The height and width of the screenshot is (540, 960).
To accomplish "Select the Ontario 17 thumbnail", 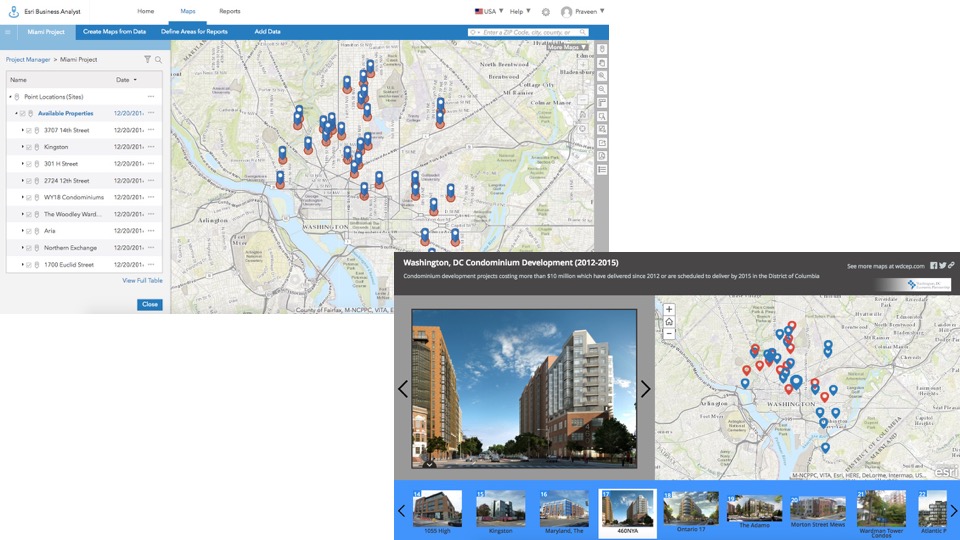I will (691, 511).
